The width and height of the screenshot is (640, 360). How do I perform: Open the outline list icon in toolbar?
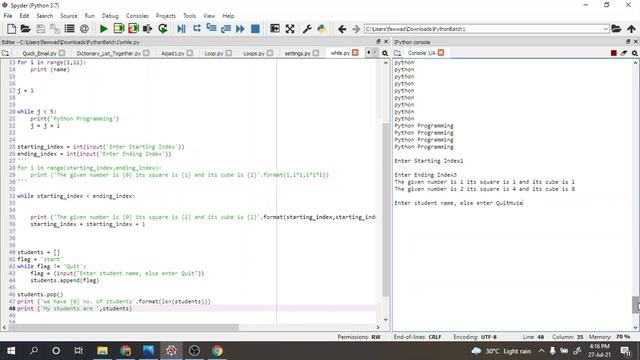pyautogui.click(x=69, y=29)
